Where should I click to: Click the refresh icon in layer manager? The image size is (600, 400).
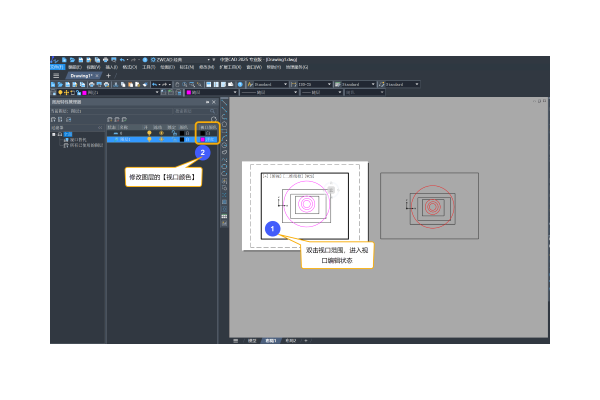[213, 118]
